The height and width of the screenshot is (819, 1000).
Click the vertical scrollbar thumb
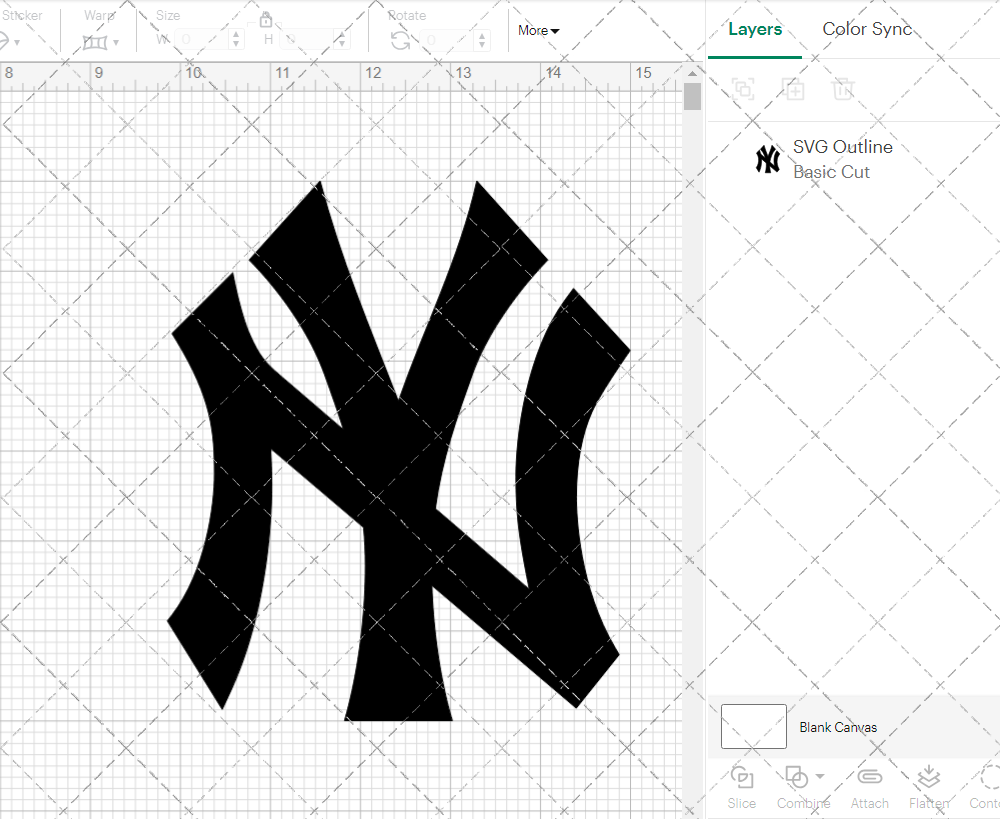[x=693, y=97]
